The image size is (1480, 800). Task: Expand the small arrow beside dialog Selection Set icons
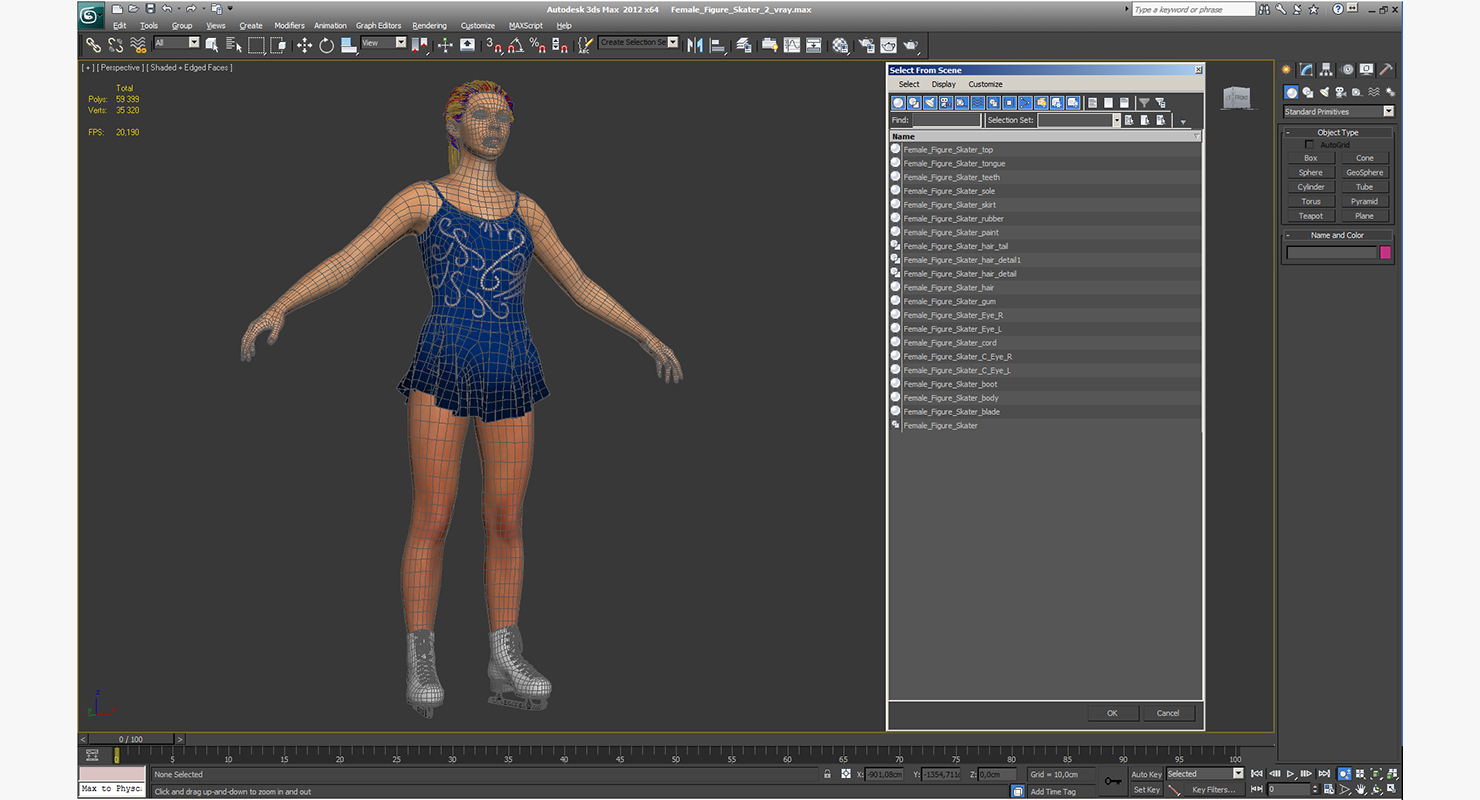1183,122
